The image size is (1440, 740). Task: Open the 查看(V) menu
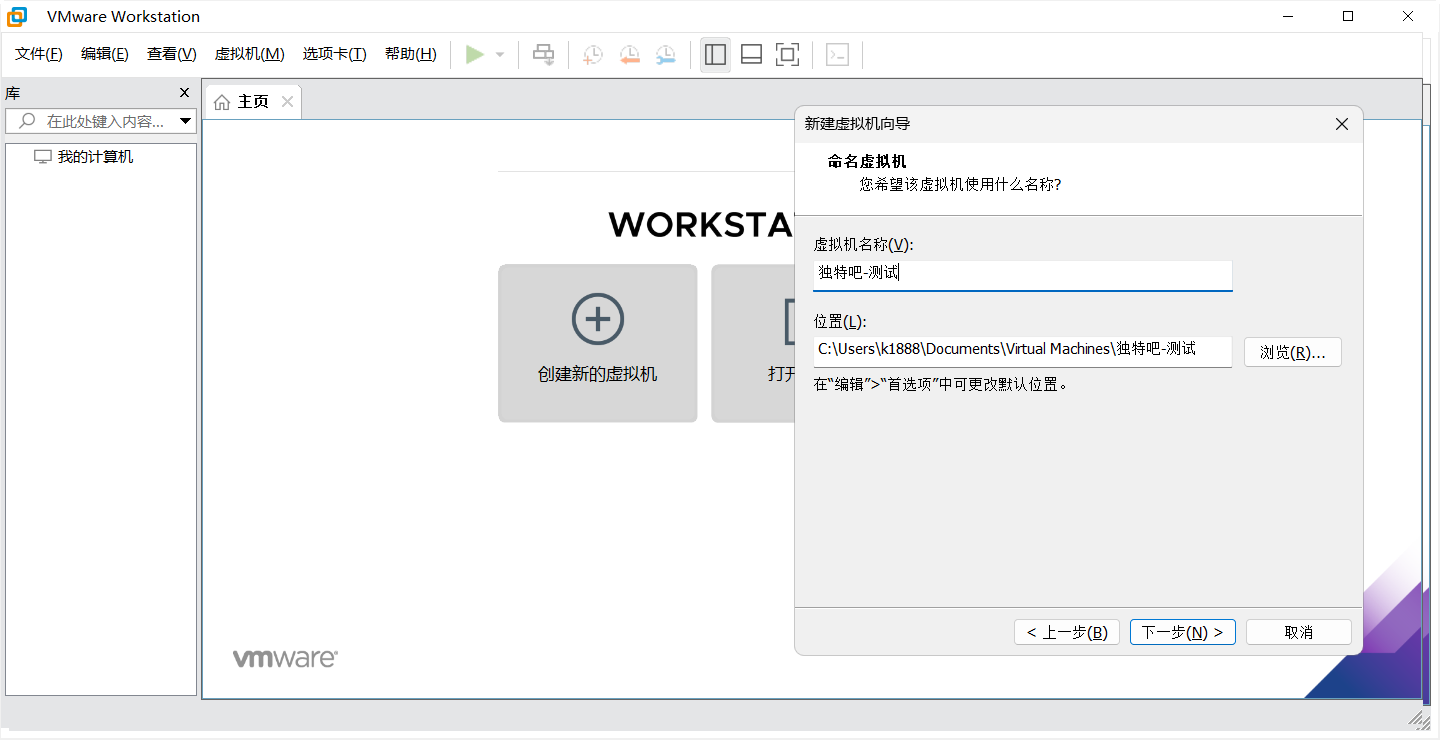172,54
